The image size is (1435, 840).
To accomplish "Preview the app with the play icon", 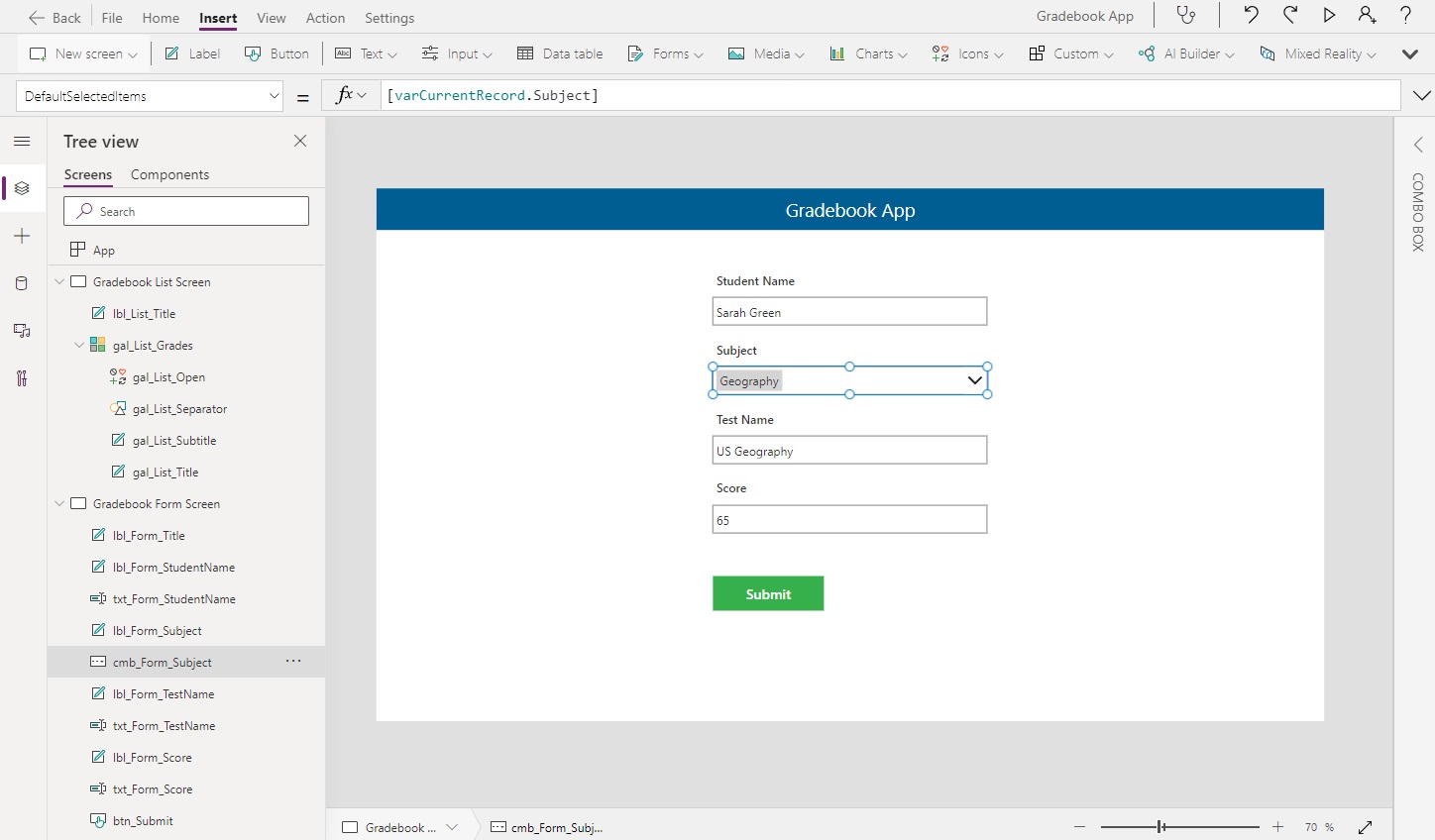I will click(x=1331, y=15).
